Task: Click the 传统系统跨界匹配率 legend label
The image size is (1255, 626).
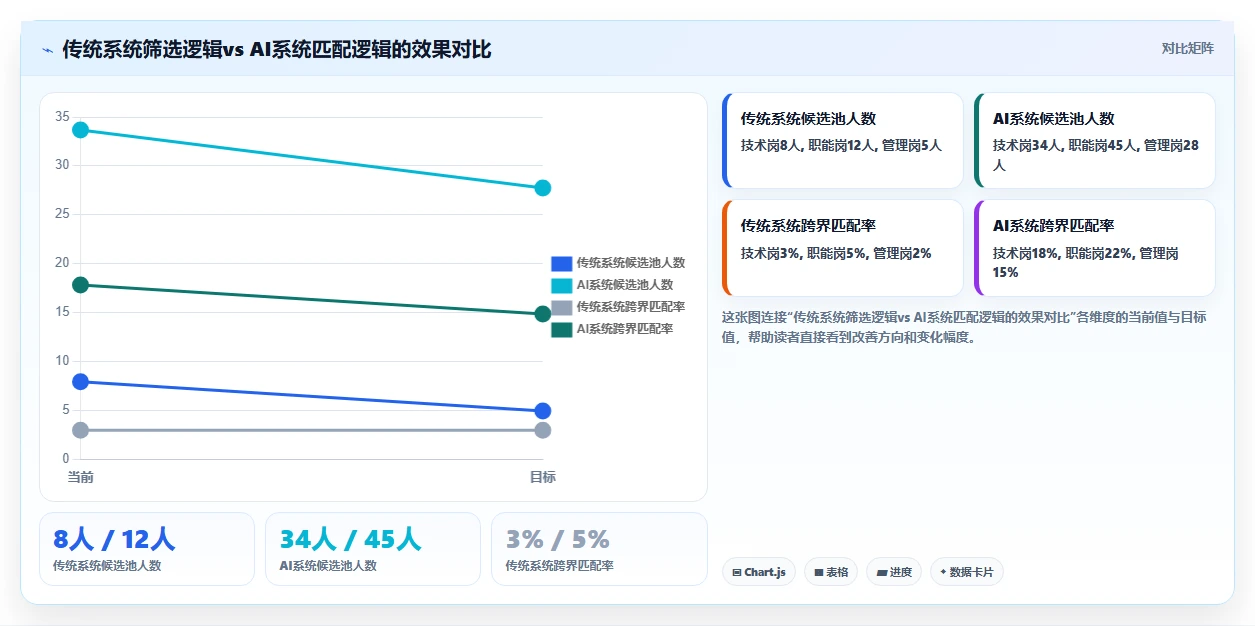Action: point(631,307)
